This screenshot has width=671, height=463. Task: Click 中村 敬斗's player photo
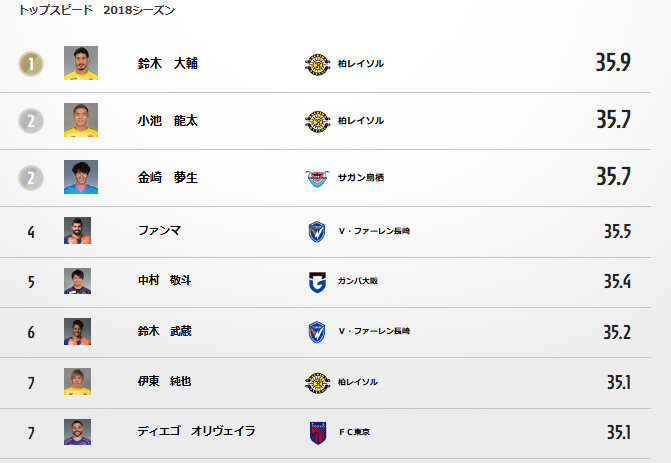pos(78,281)
